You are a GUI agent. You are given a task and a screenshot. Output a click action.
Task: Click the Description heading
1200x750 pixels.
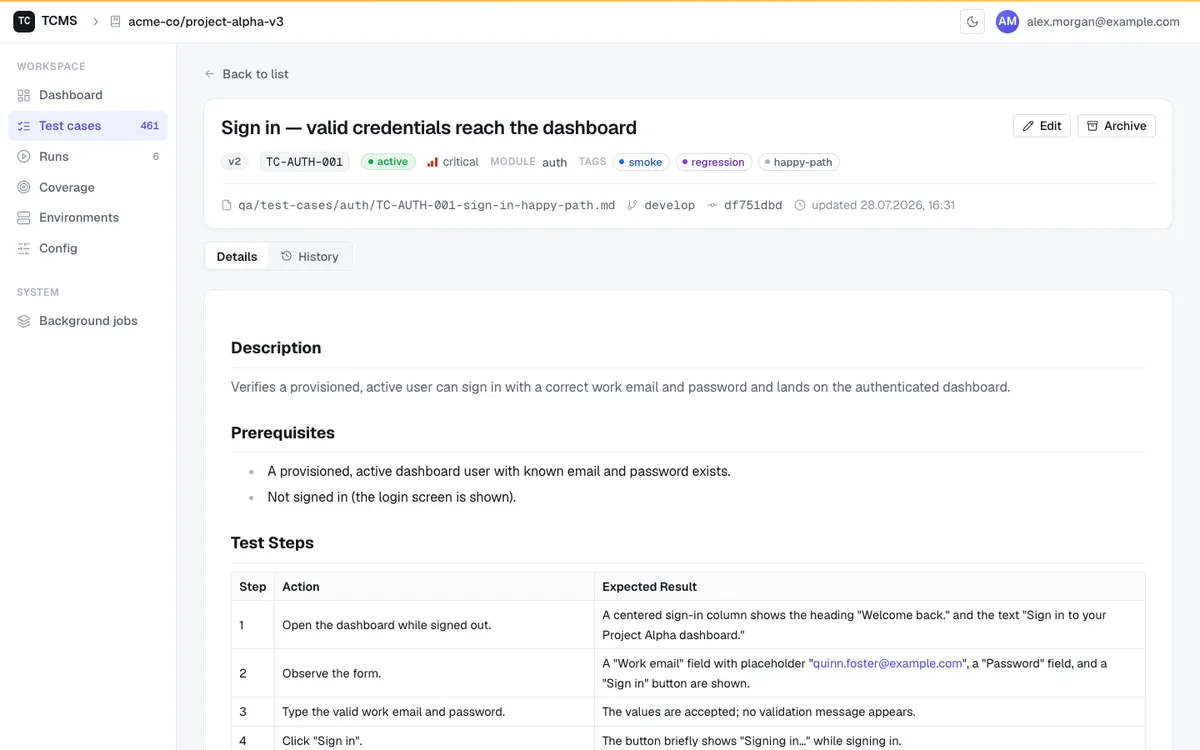(x=276, y=348)
